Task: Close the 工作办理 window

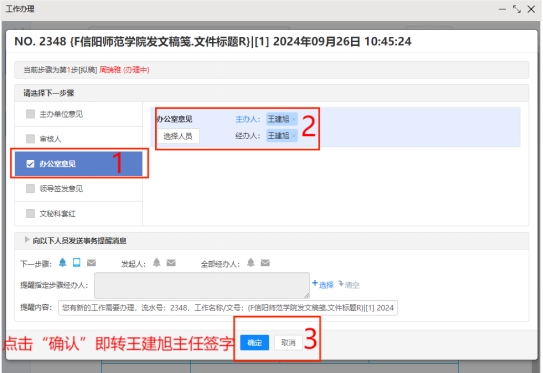Action: [531, 9]
